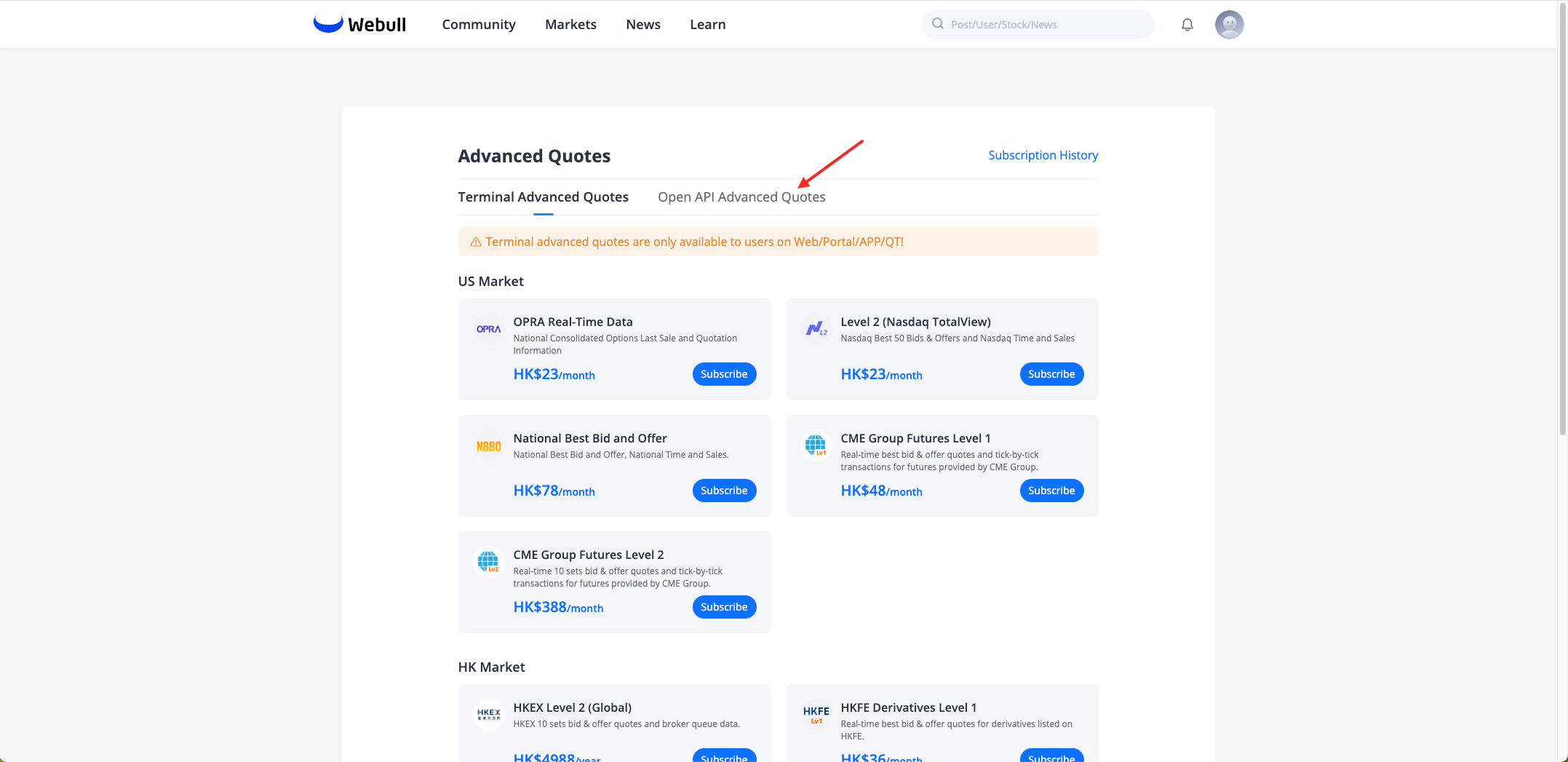Open the user profile avatar
This screenshot has height=762, width=1568.
pos(1229,25)
